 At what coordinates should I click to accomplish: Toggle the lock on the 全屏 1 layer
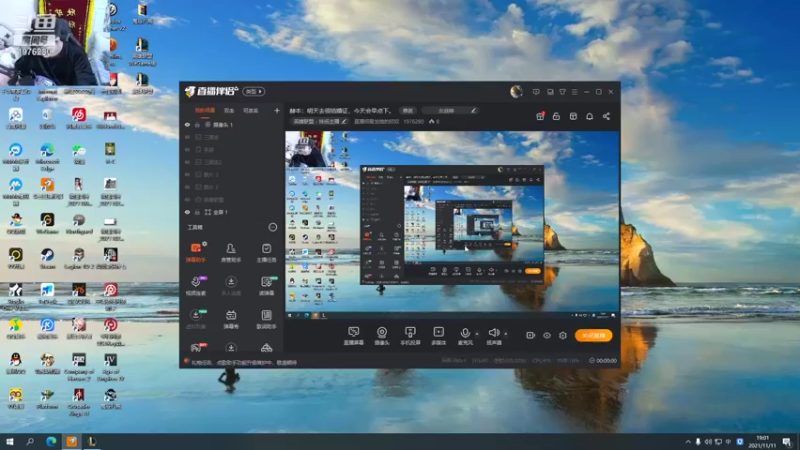click(197, 212)
